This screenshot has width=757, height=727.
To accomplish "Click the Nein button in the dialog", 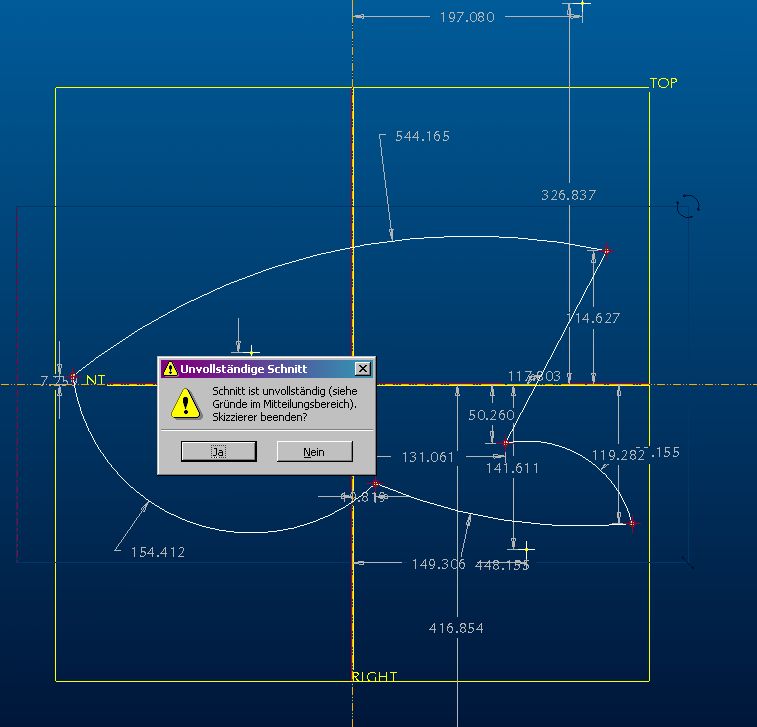I will 314,452.
